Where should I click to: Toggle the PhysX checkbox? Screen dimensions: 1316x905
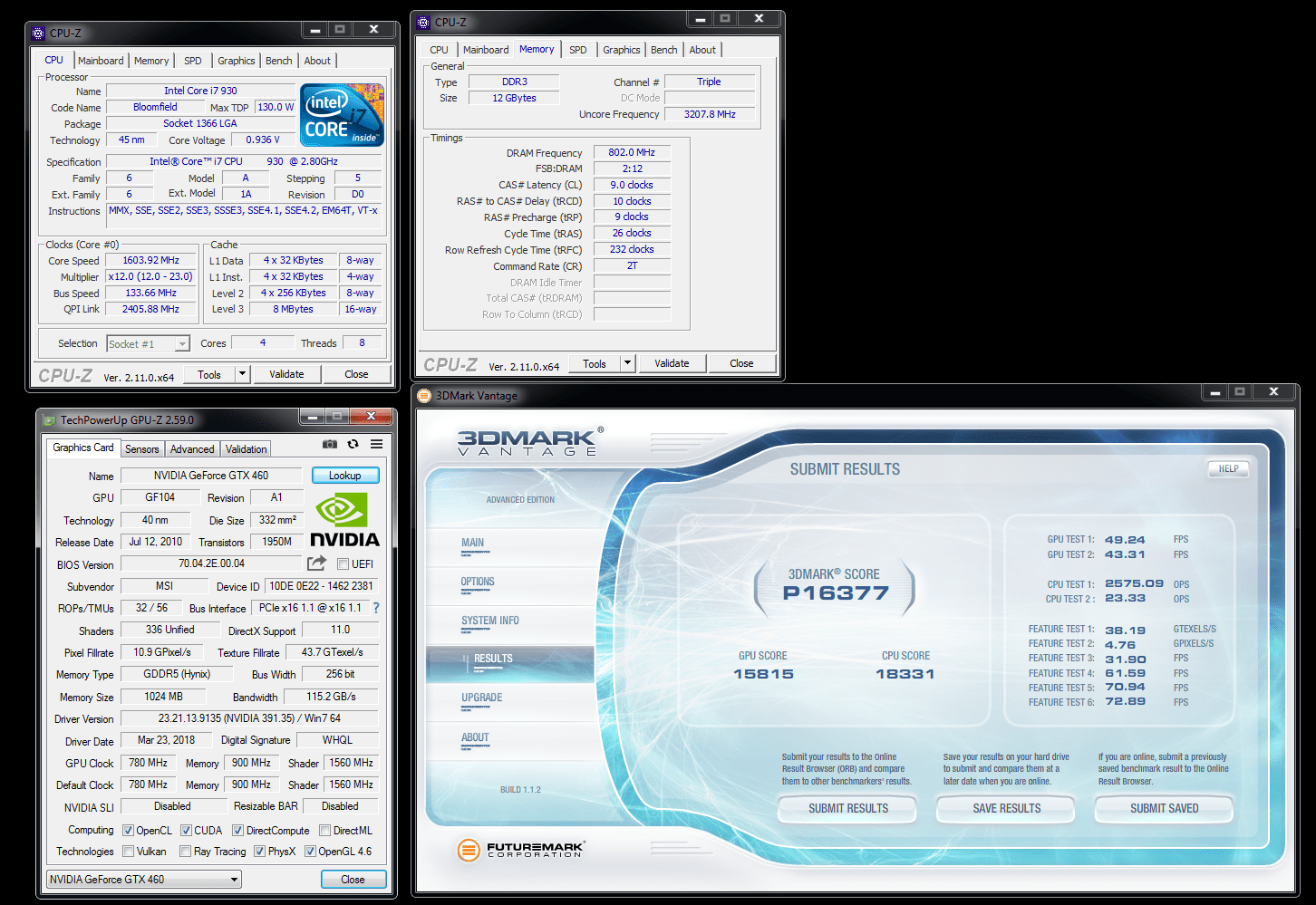coord(259,852)
